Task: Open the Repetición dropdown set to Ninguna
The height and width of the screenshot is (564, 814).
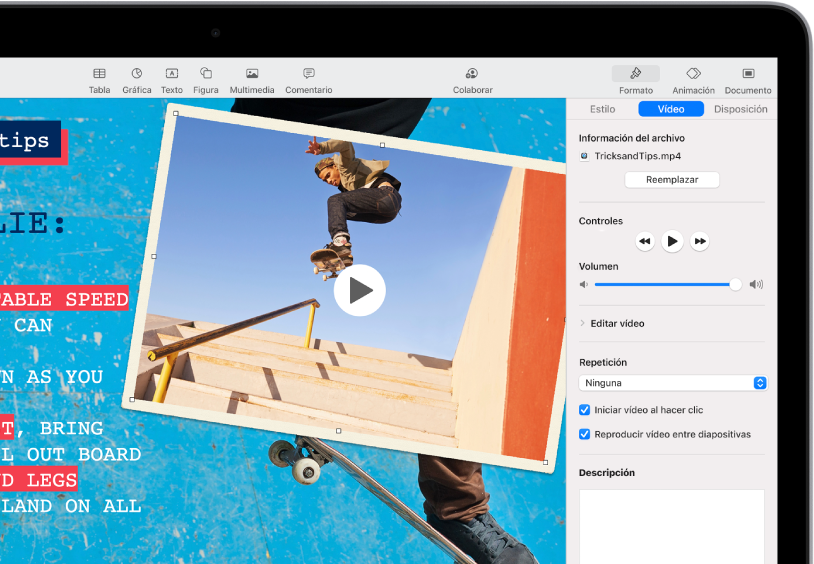Action: [x=674, y=383]
